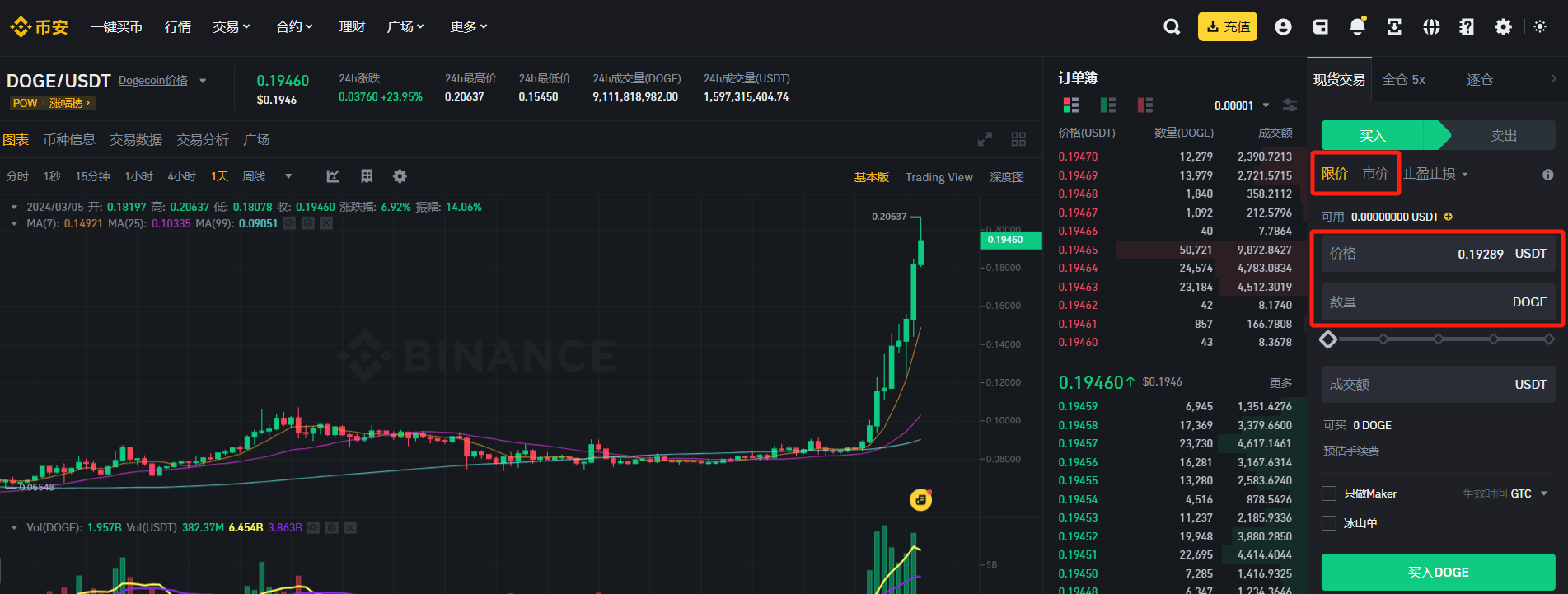
Task: Switch to the 交易分析 tab
Action: pos(203,139)
